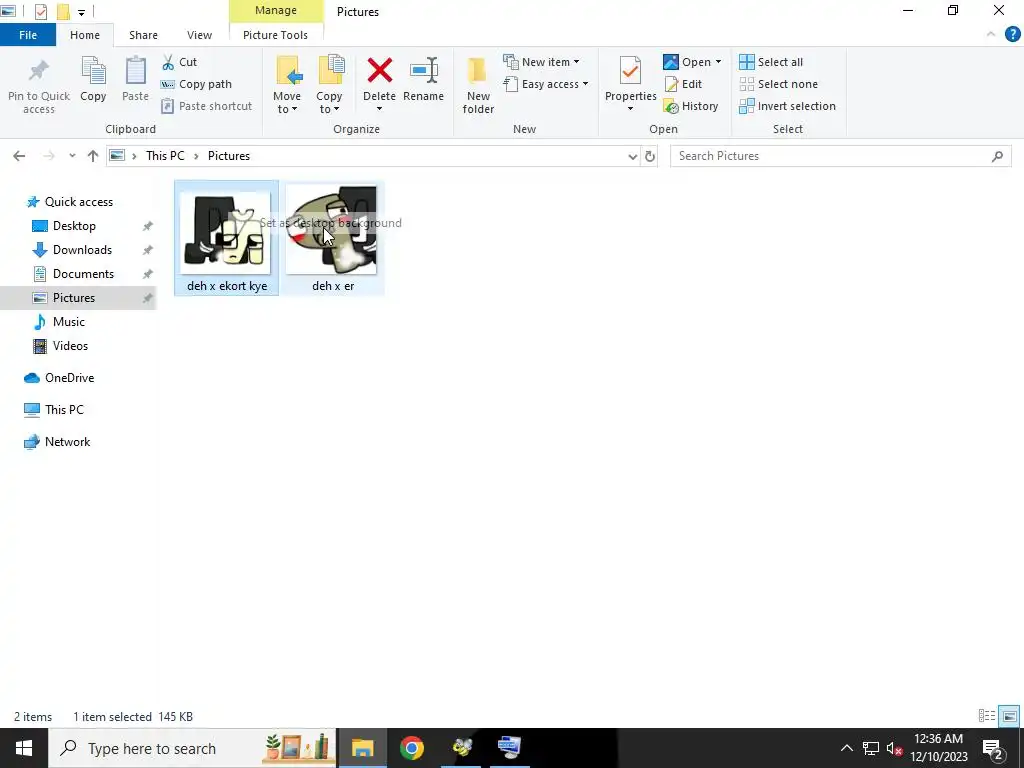Select the 'deh x ekort kye' picture

226,238
